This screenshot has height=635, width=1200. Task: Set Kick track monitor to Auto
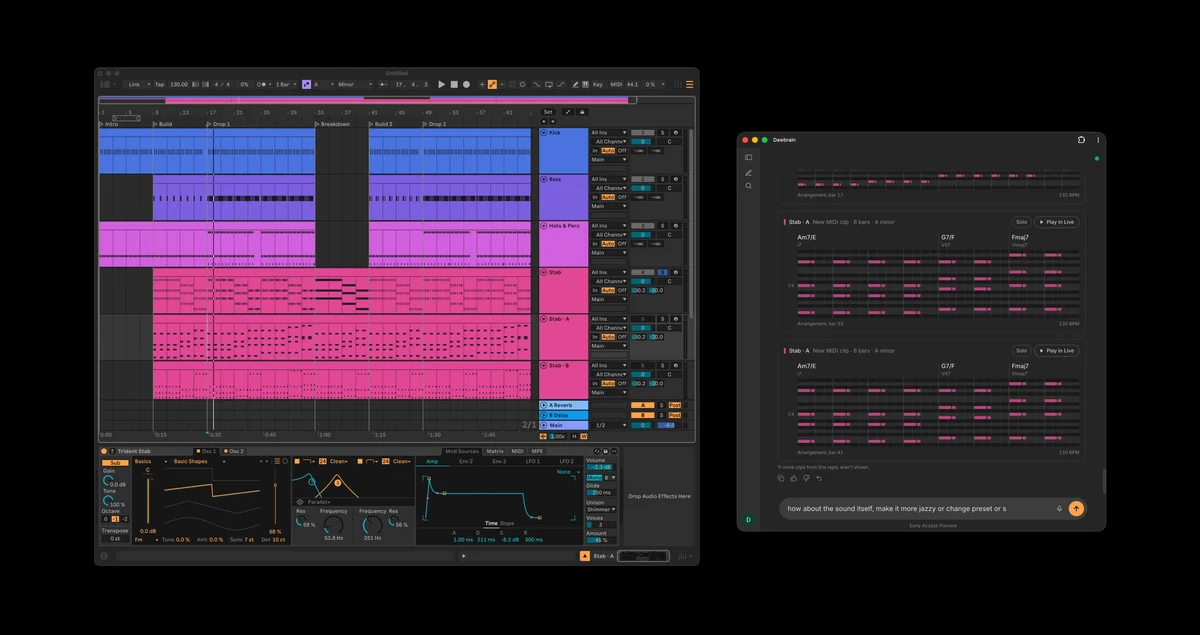pyautogui.click(x=608, y=150)
